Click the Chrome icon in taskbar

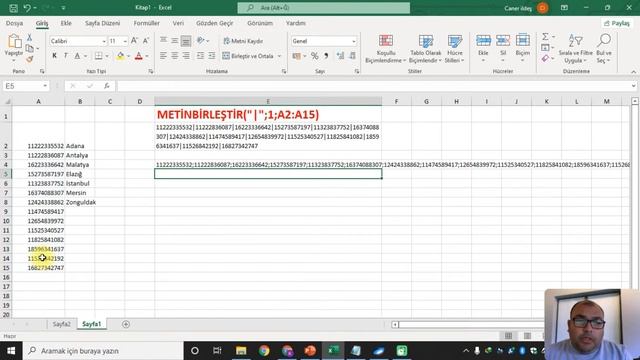coord(264,351)
